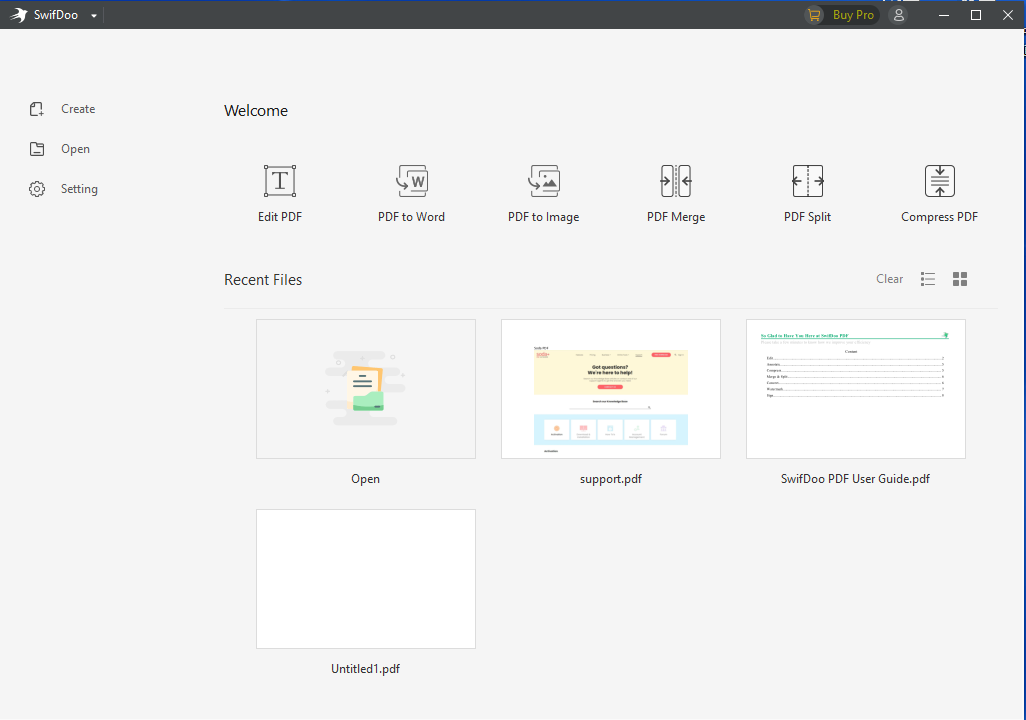
Task: Click the shopping cart icon
Action: point(814,14)
